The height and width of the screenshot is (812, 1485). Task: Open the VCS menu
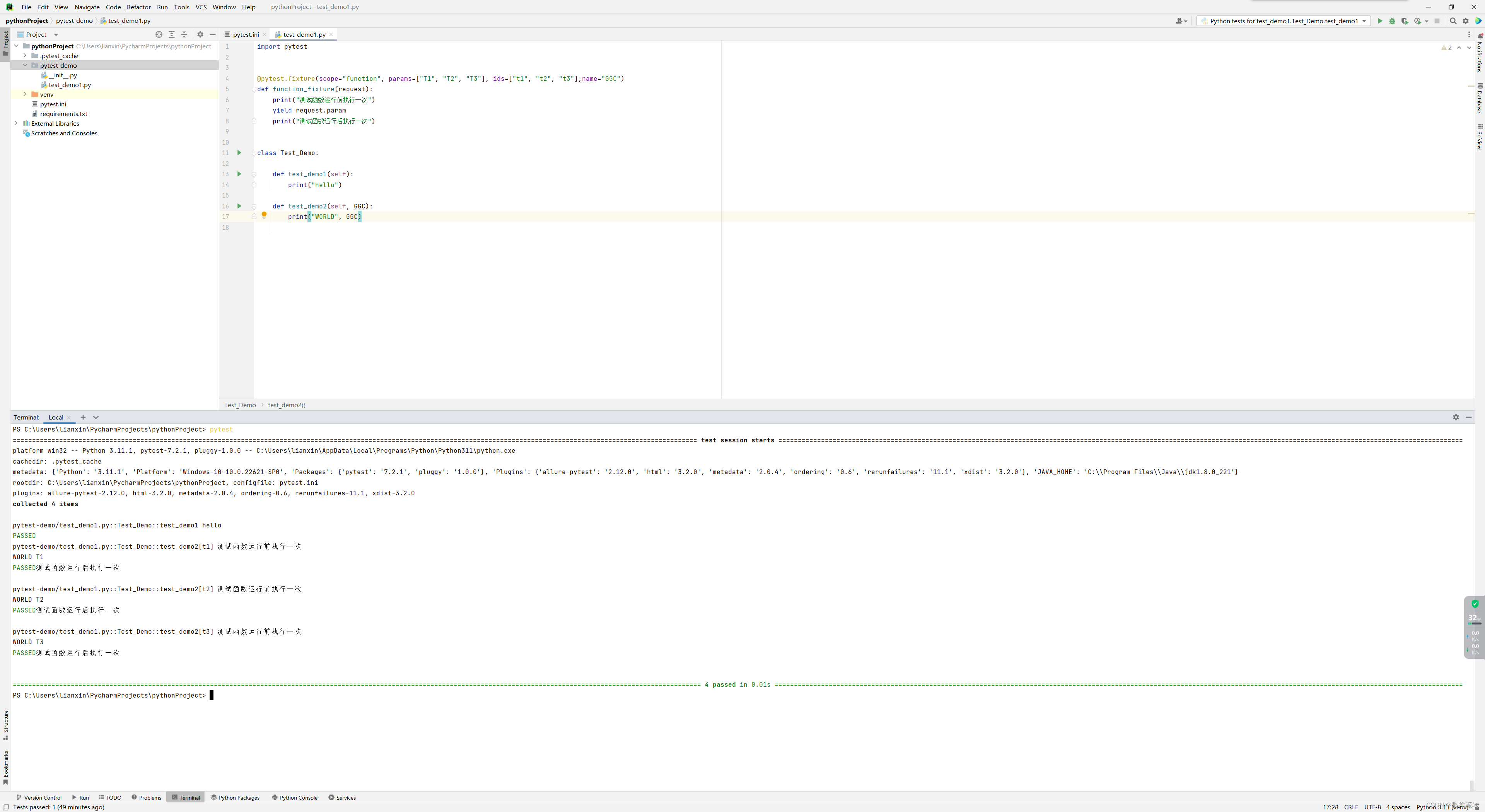(x=201, y=7)
